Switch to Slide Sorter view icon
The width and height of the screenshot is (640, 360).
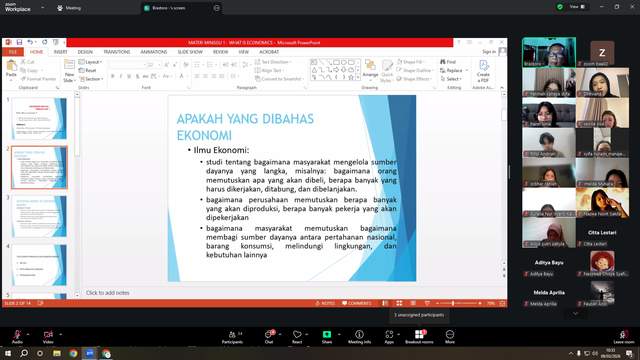[399, 303]
